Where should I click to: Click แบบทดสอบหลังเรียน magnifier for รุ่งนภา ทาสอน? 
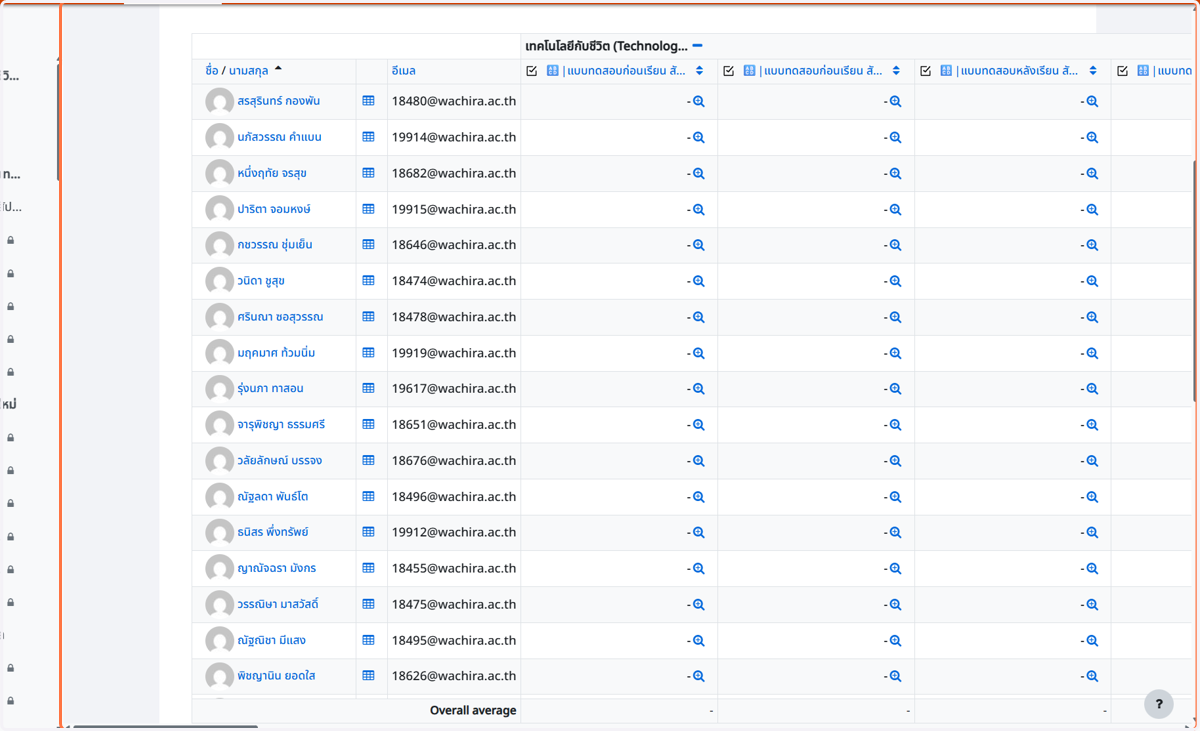[x=1092, y=389]
